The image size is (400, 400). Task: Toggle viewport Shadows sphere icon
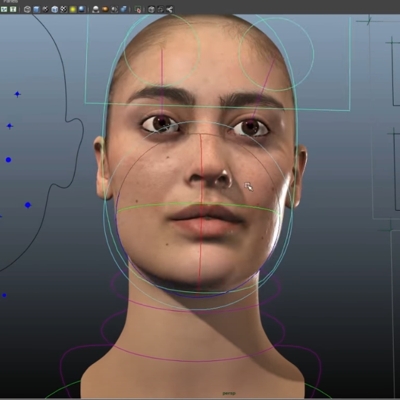click(x=82, y=9)
